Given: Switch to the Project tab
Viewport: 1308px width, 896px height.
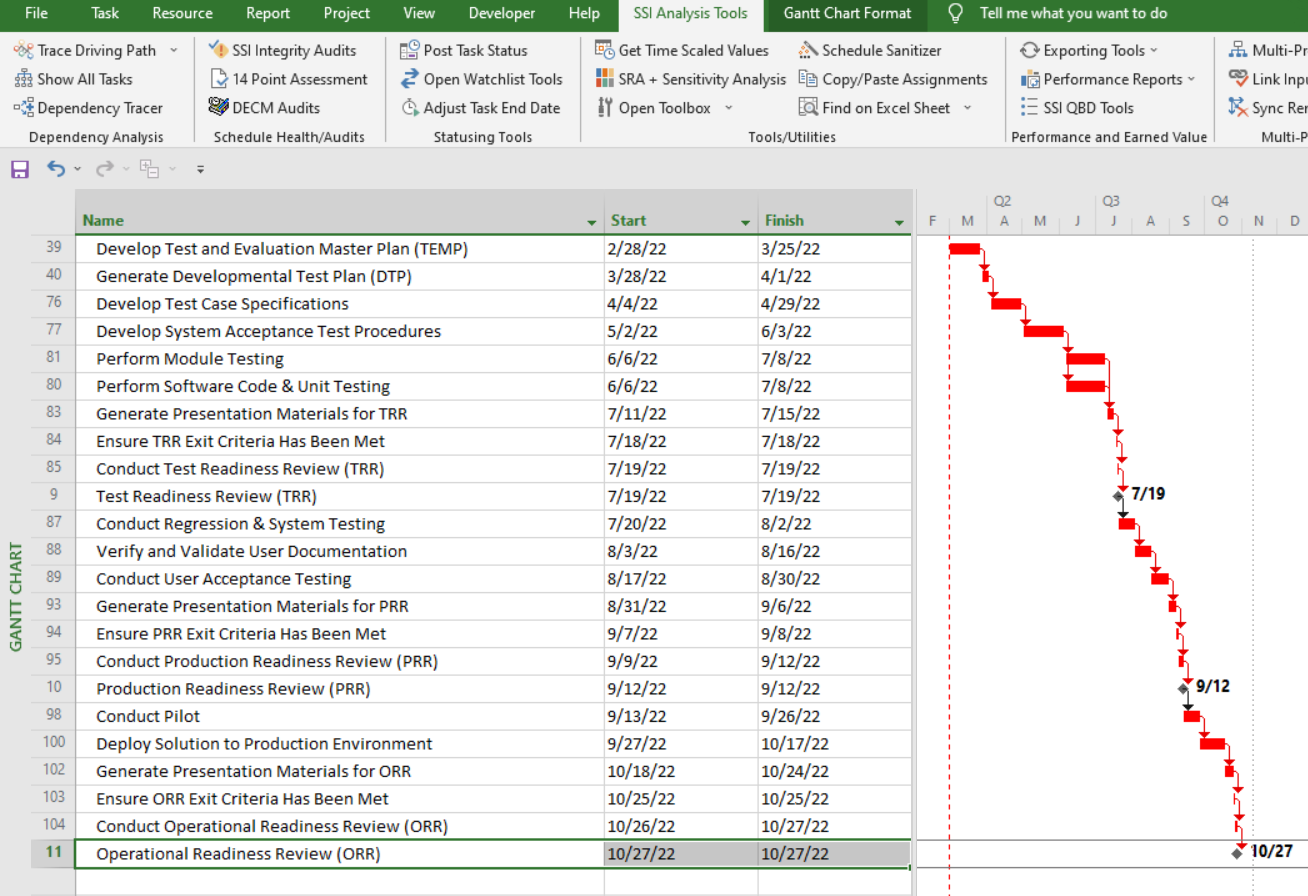Looking at the screenshot, I should pos(347,13).
